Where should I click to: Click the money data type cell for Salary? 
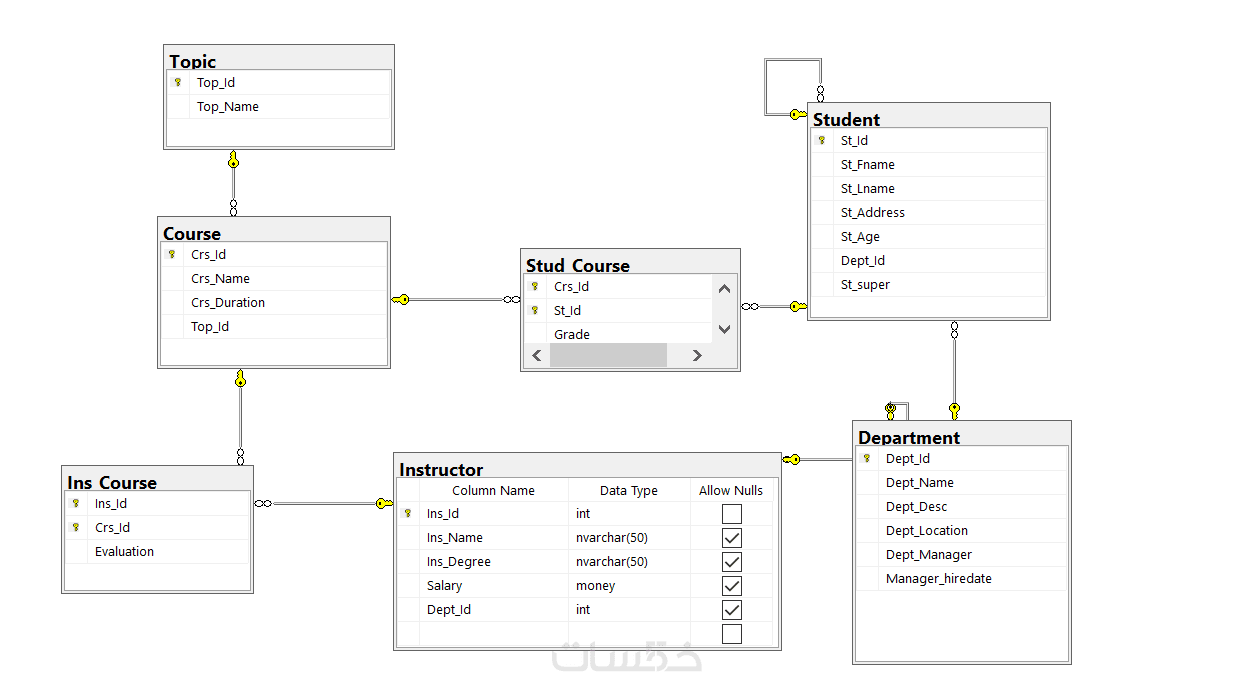(629, 586)
